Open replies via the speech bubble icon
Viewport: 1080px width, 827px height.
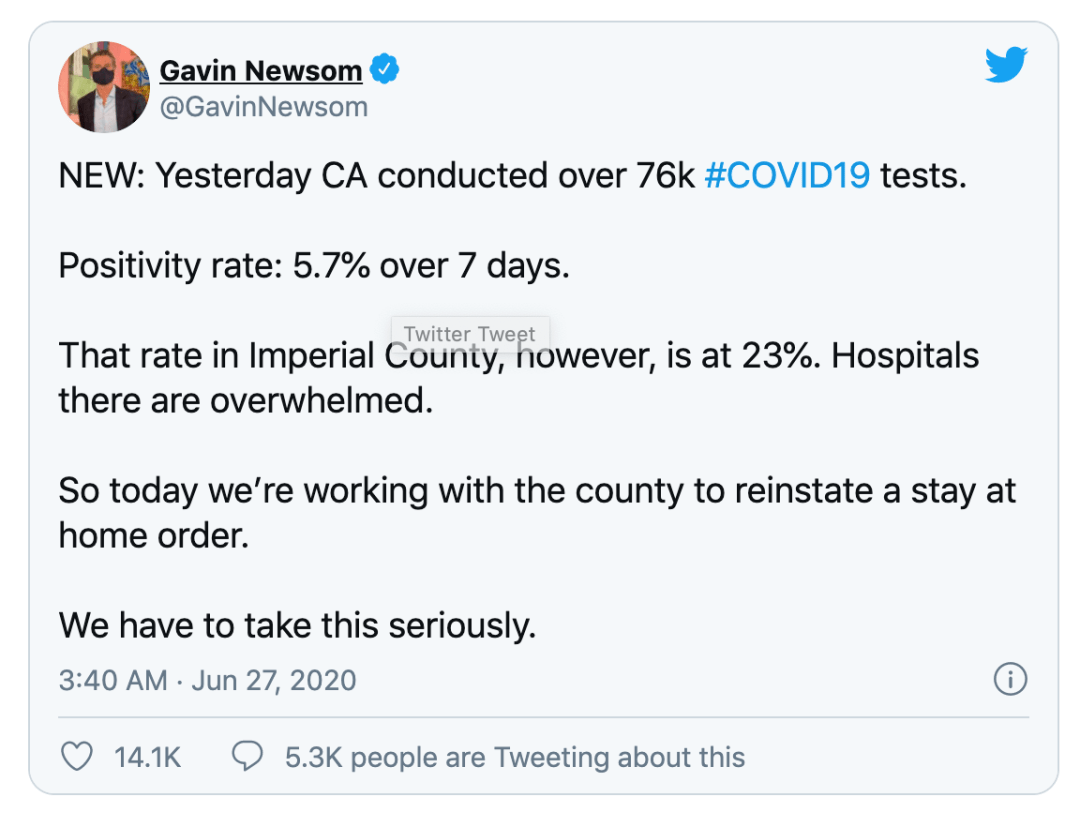tap(247, 756)
